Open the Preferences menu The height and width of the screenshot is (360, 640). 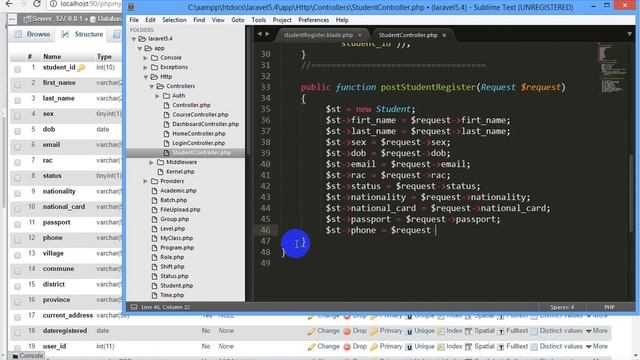pos(313,20)
